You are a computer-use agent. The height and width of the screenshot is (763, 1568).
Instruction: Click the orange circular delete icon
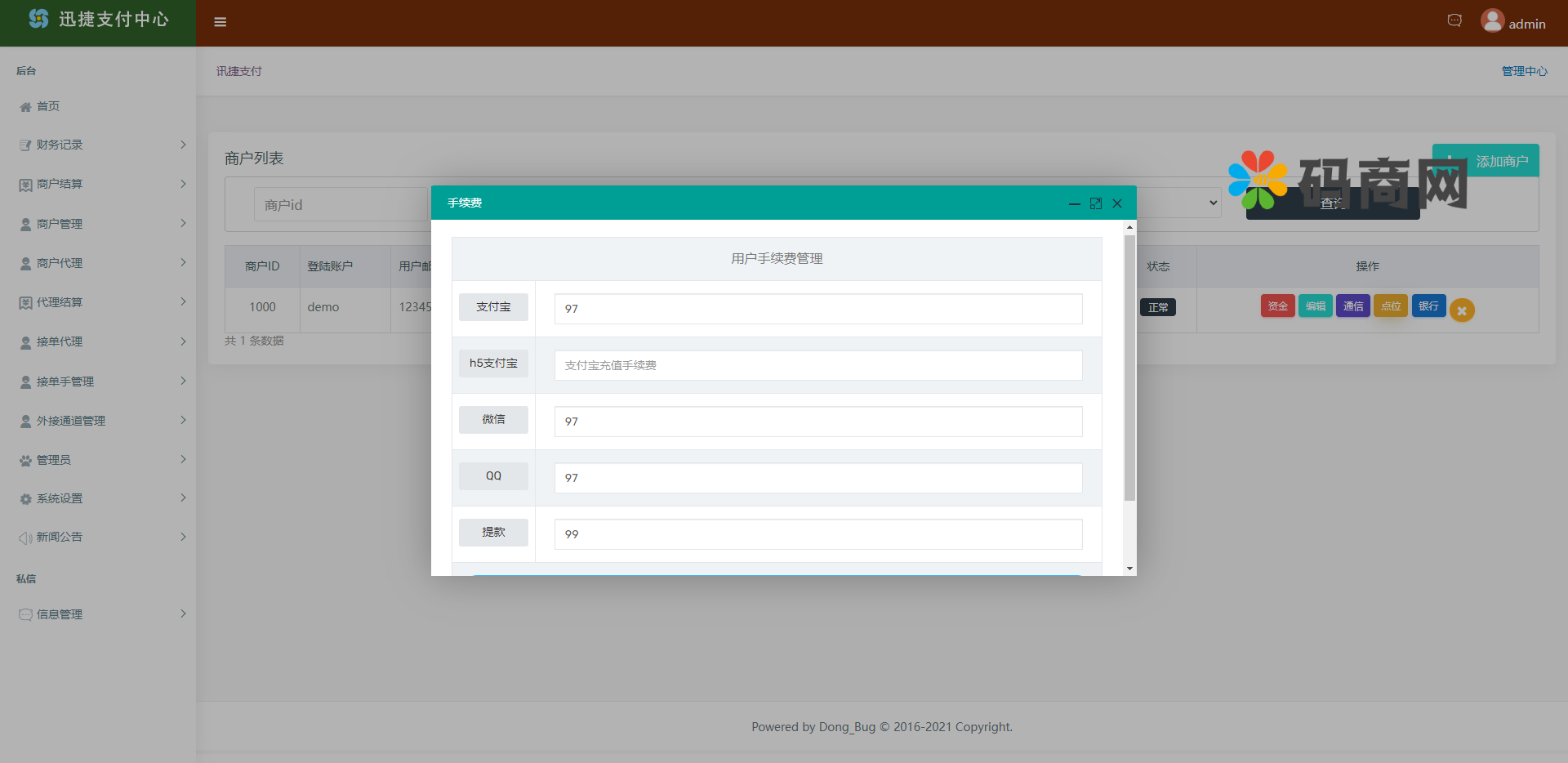(1462, 310)
